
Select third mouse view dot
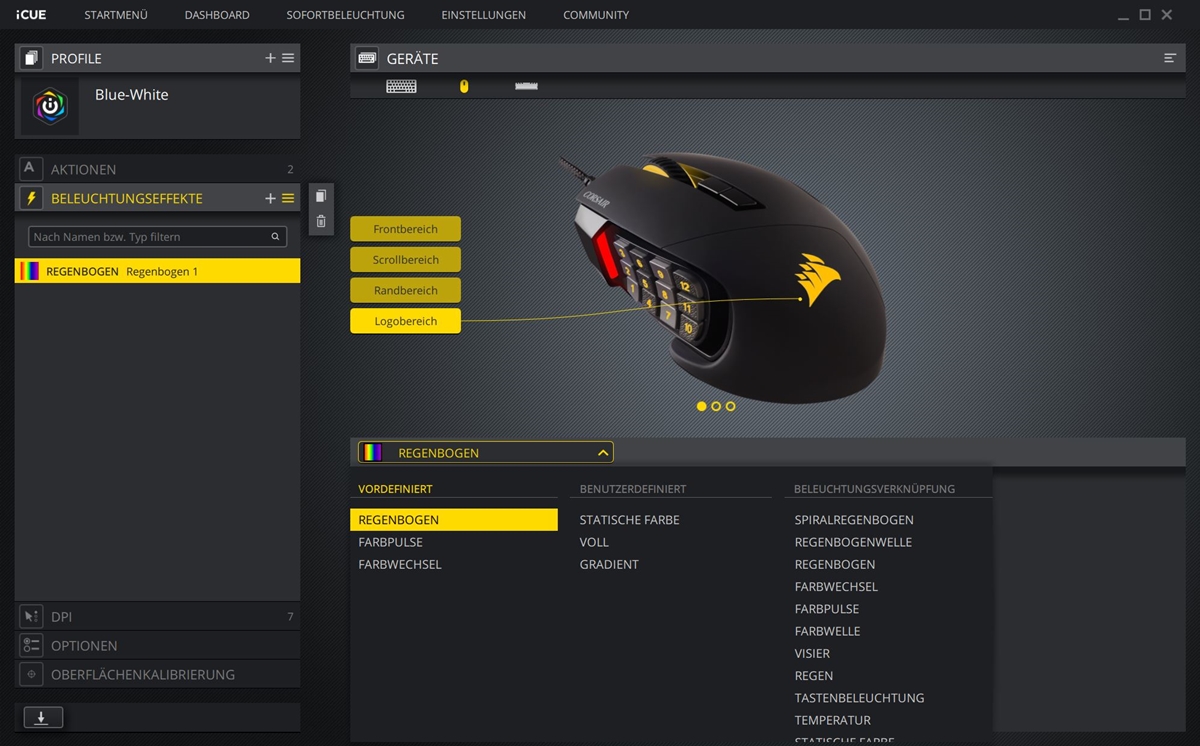pos(731,406)
